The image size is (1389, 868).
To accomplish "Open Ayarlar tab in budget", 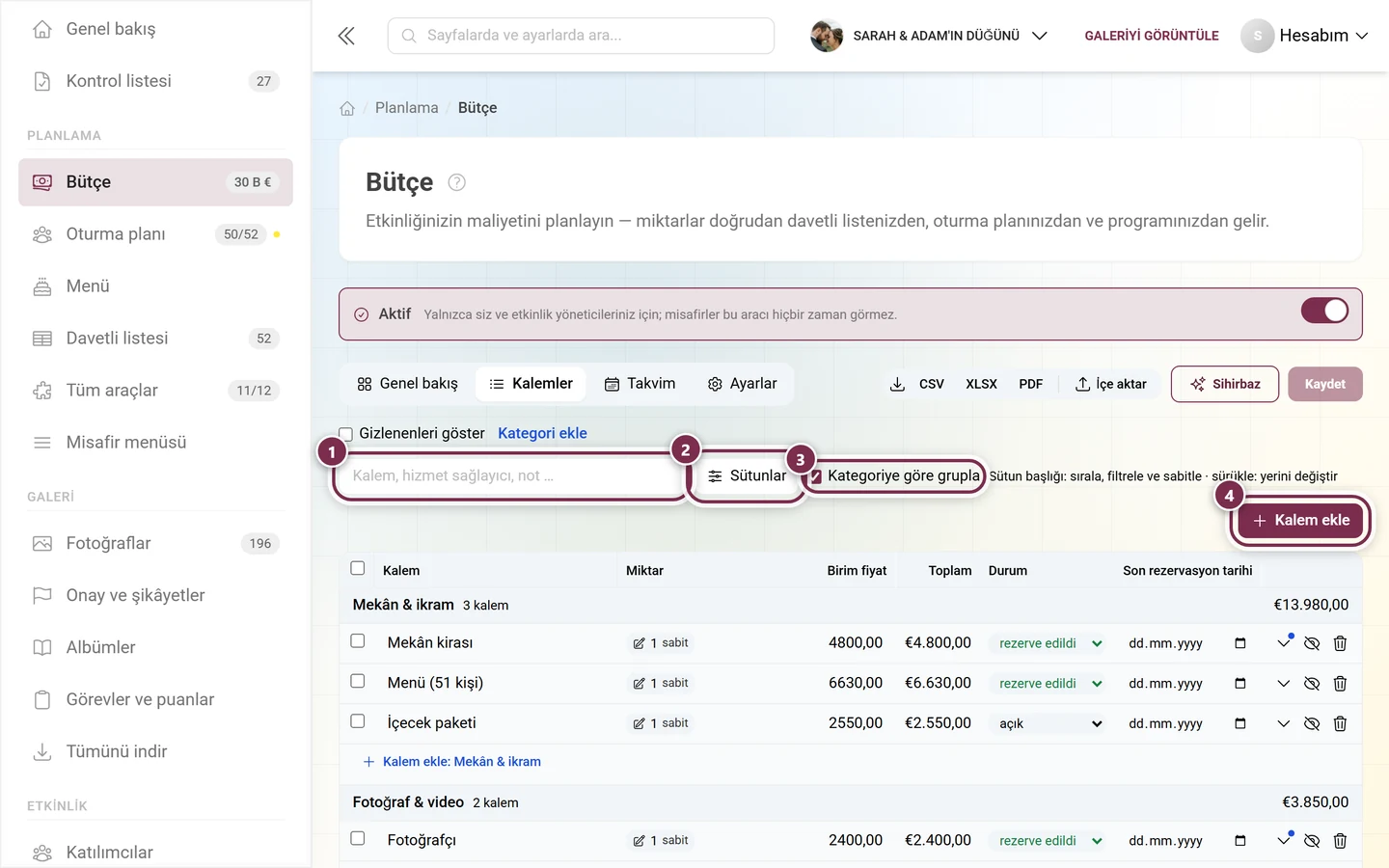I will tap(742, 384).
